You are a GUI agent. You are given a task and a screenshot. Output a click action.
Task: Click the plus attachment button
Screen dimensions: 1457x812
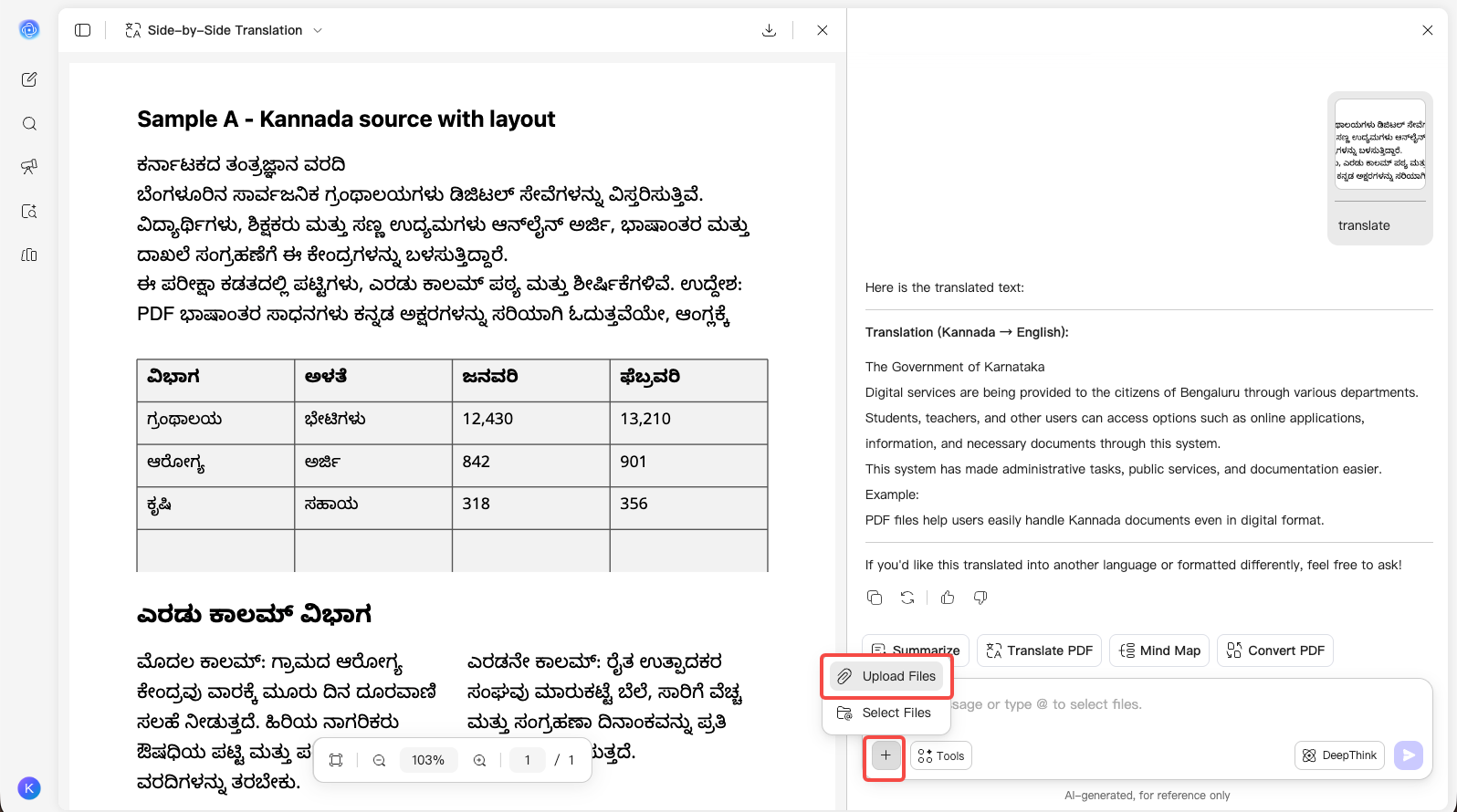(886, 755)
